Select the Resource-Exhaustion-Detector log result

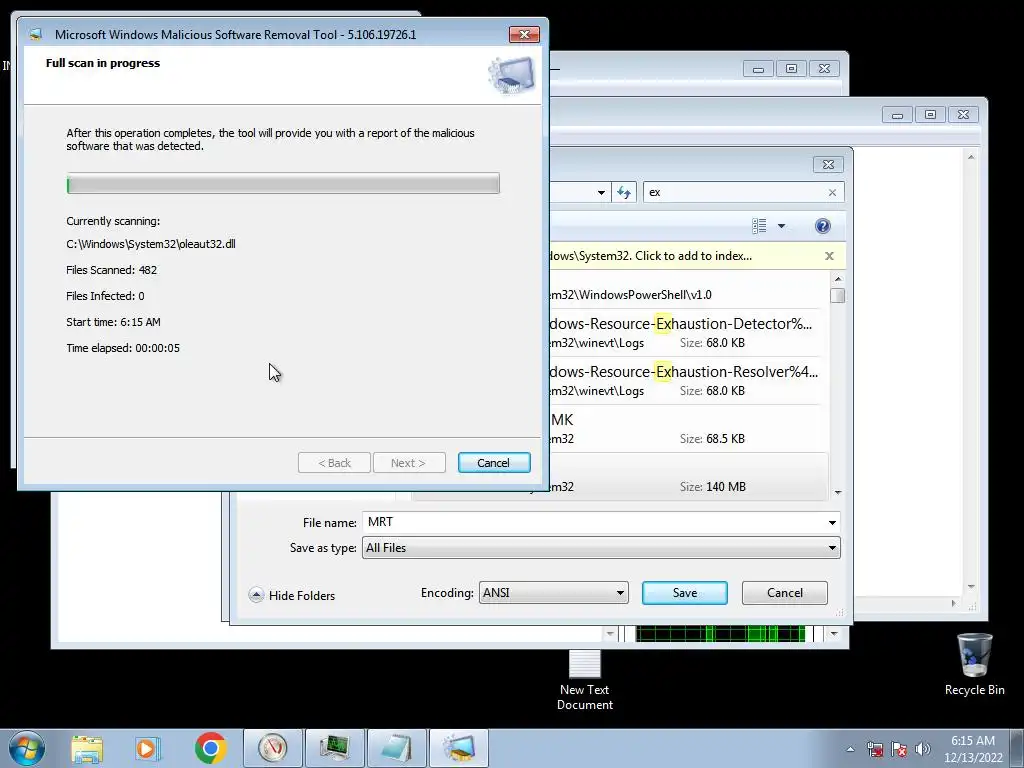[684, 332]
